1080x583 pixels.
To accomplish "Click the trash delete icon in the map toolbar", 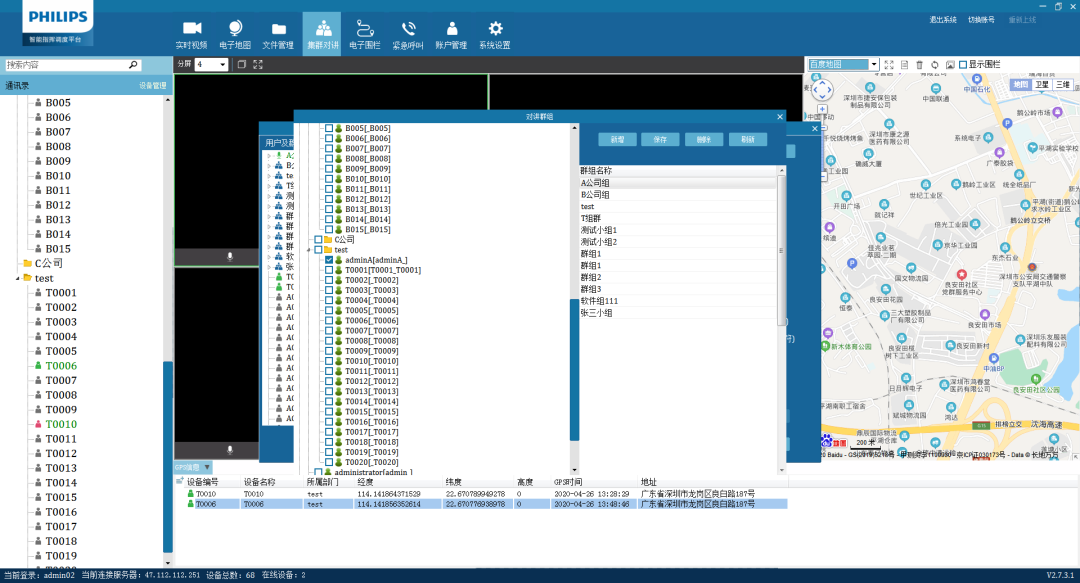I will 919,64.
